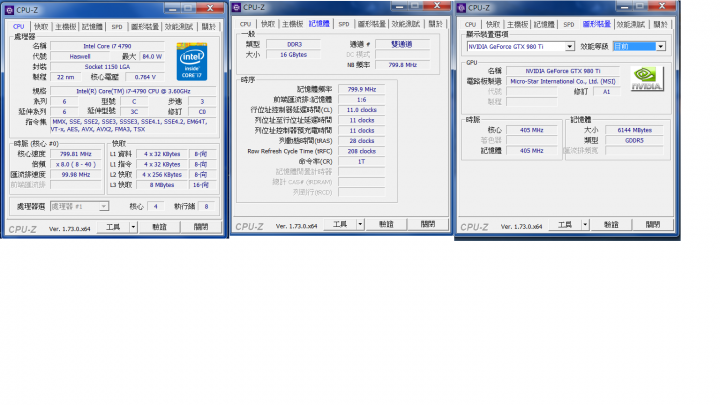The width and height of the screenshot is (720, 405).
Task: Click the Intel Core i7 logo
Action: [192, 62]
